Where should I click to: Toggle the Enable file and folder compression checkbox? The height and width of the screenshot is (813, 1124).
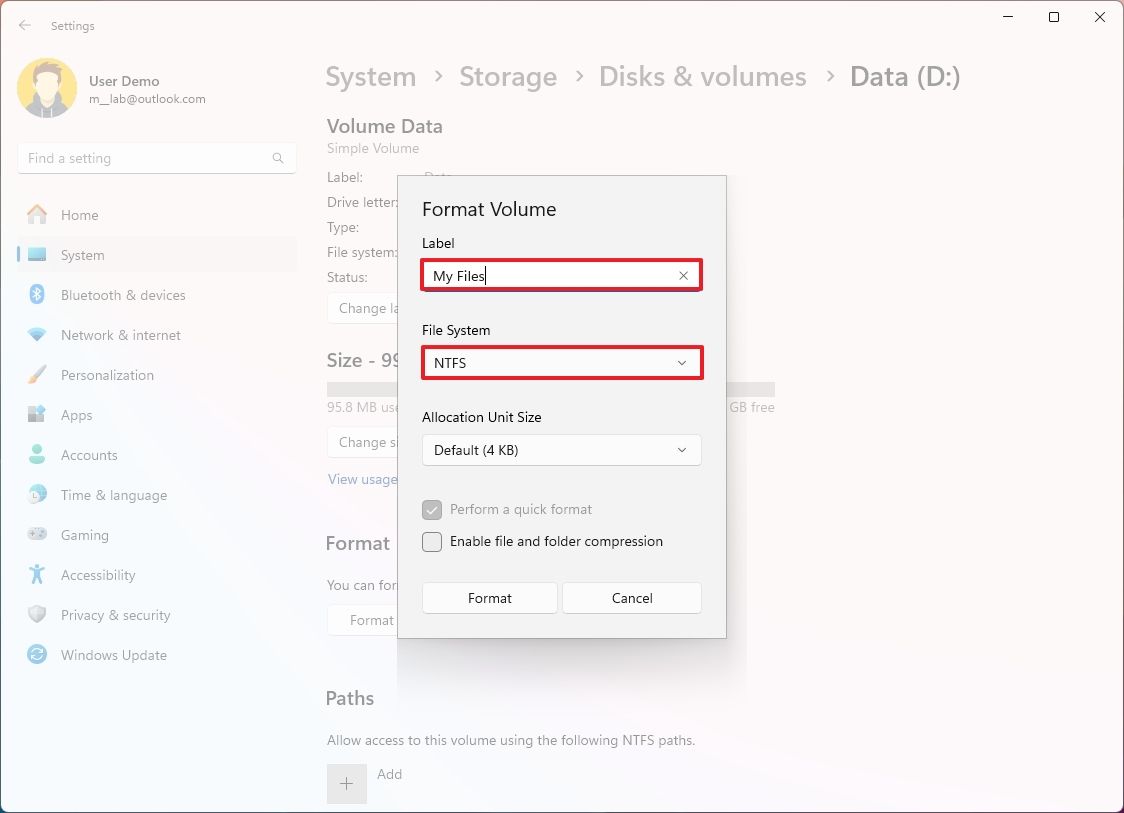432,541
